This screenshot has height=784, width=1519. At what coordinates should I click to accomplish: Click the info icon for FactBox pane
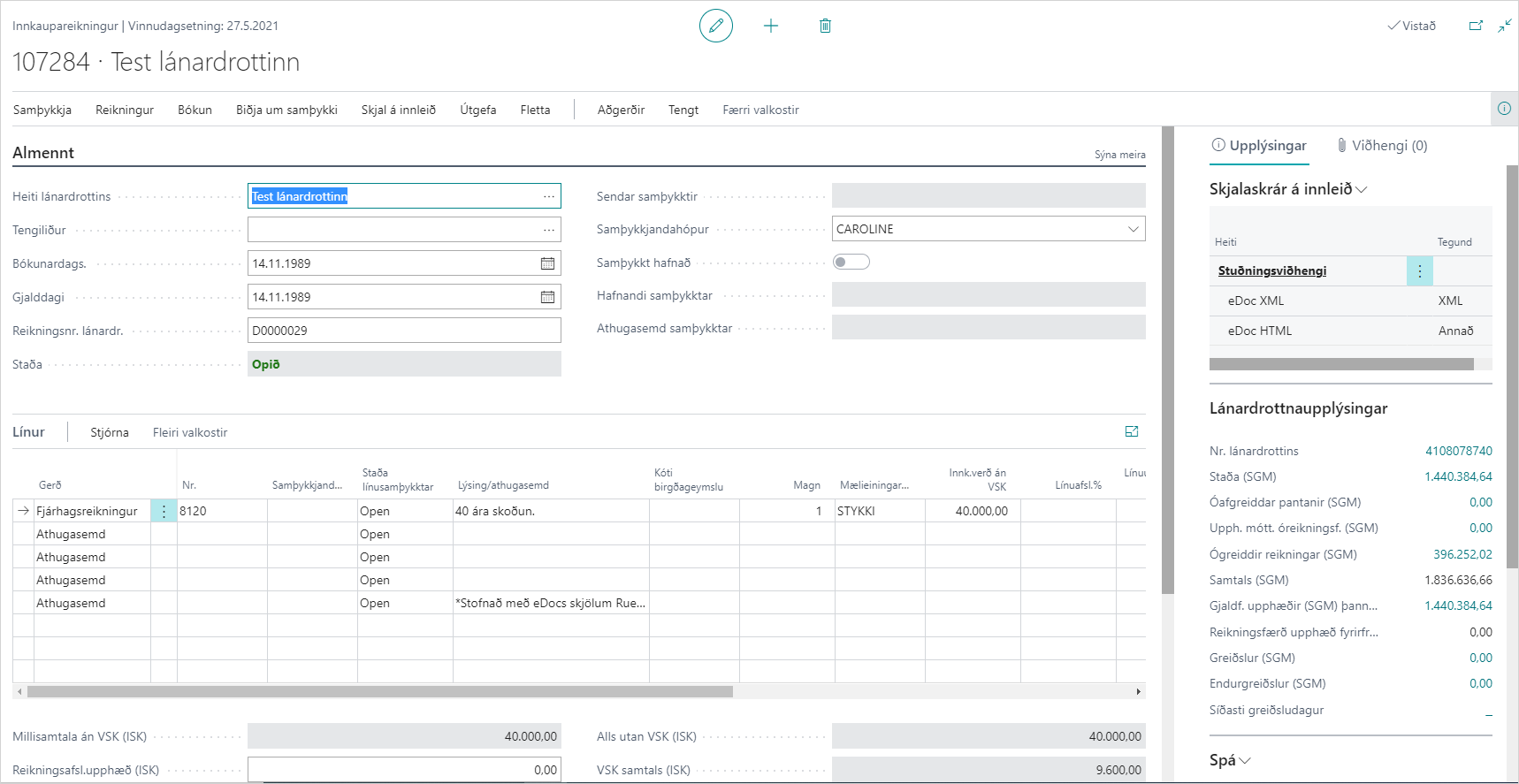pos(1504,109)
